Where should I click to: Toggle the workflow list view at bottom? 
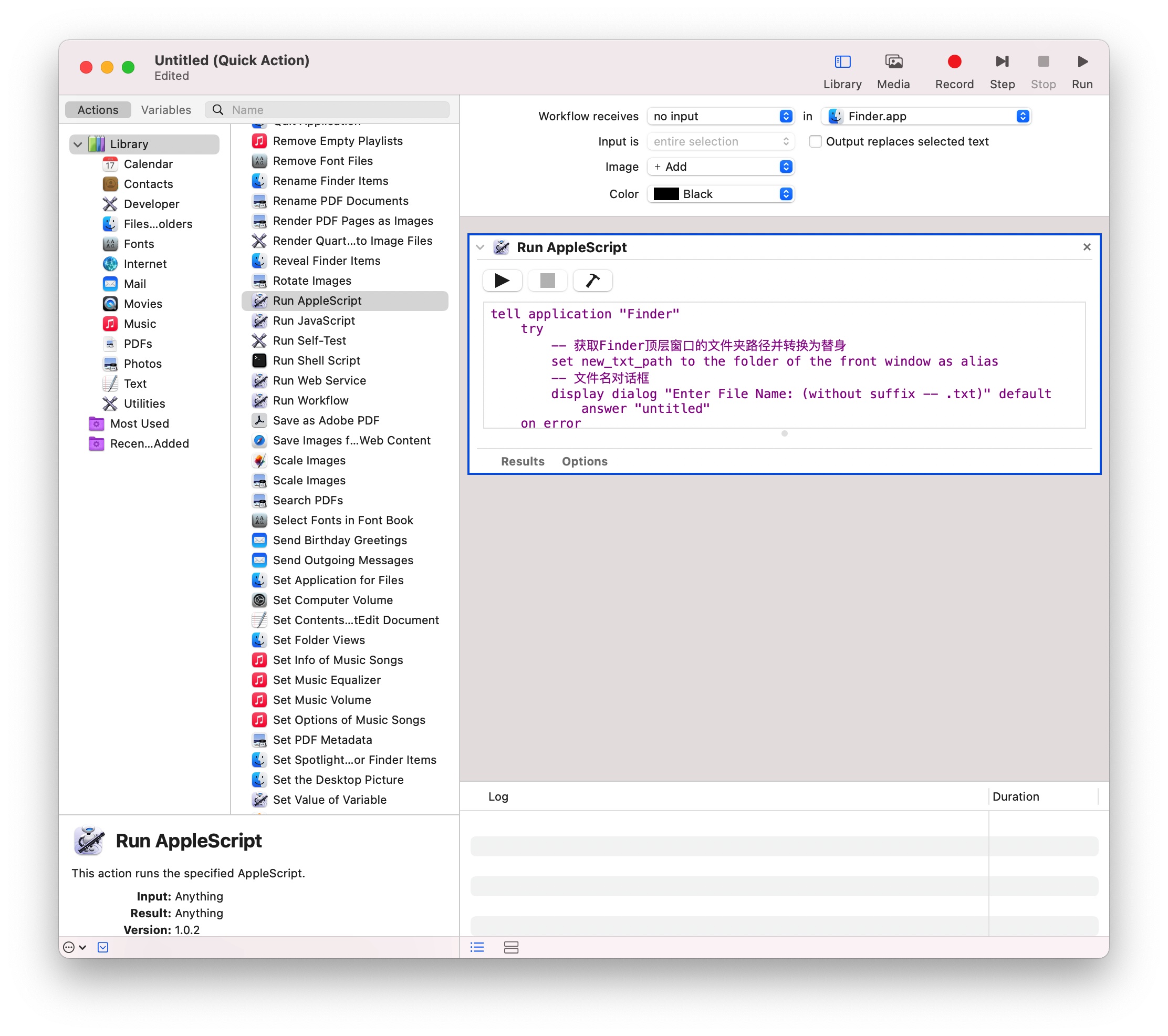(476, 947)
